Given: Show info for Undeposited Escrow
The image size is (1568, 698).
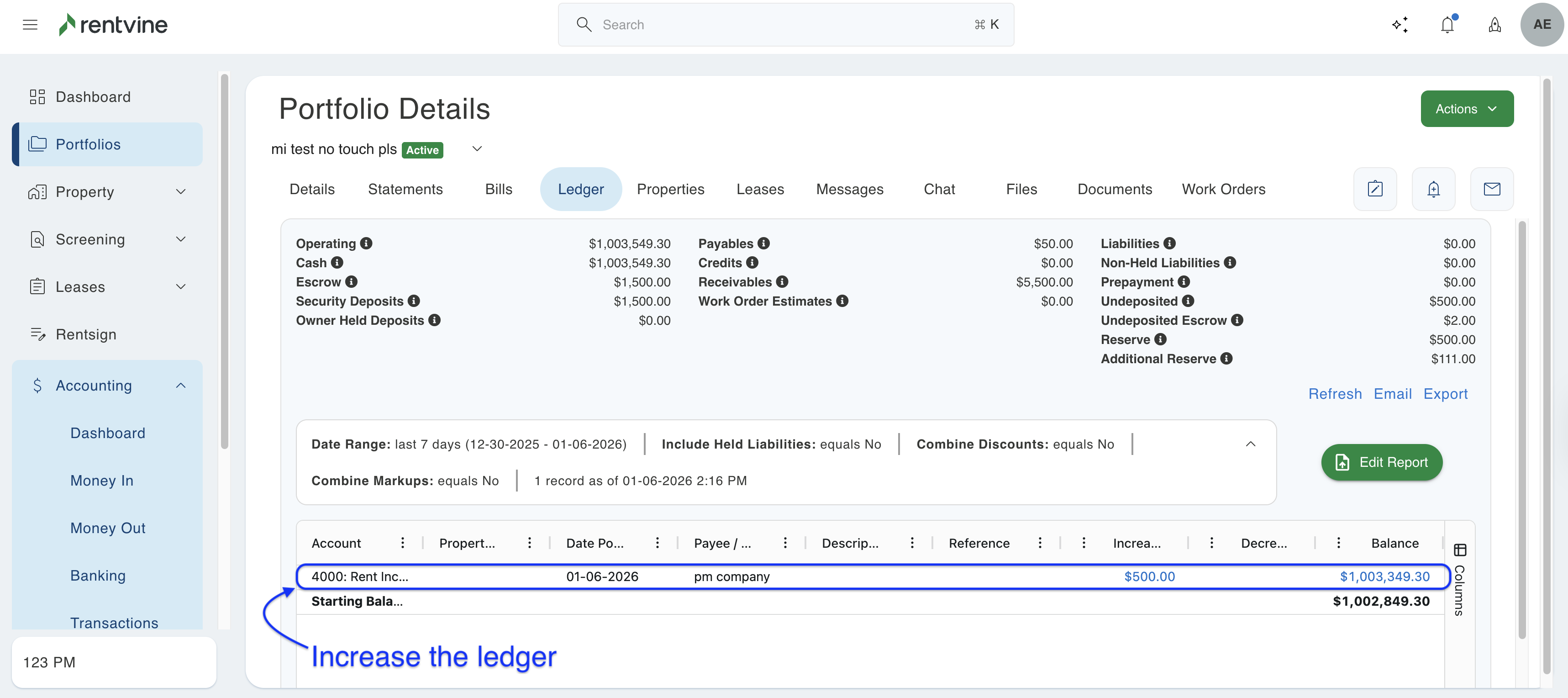Looking at the screenshot, I should (x=1237, y=320).
